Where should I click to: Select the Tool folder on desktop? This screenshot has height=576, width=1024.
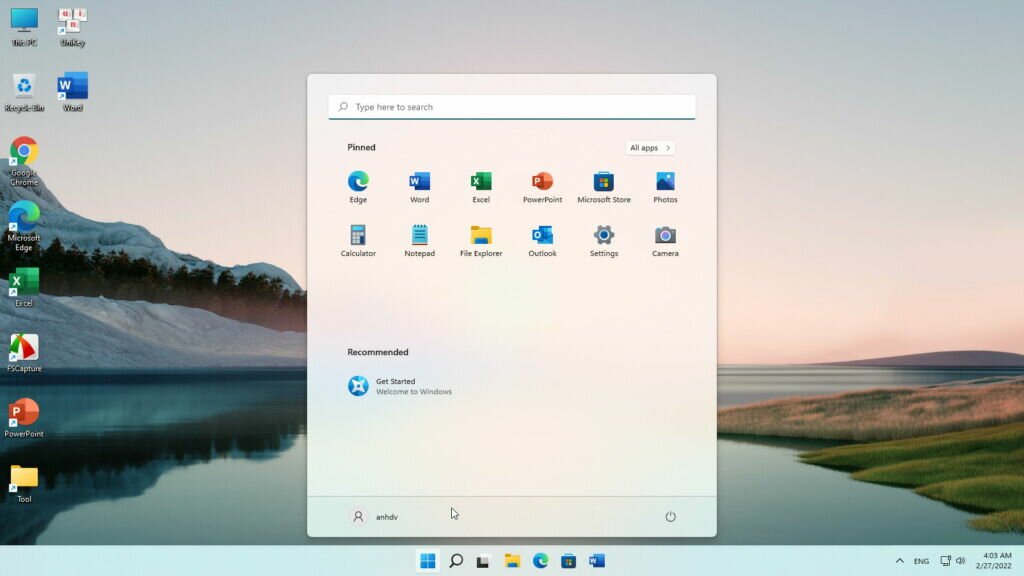coord(24,483)
